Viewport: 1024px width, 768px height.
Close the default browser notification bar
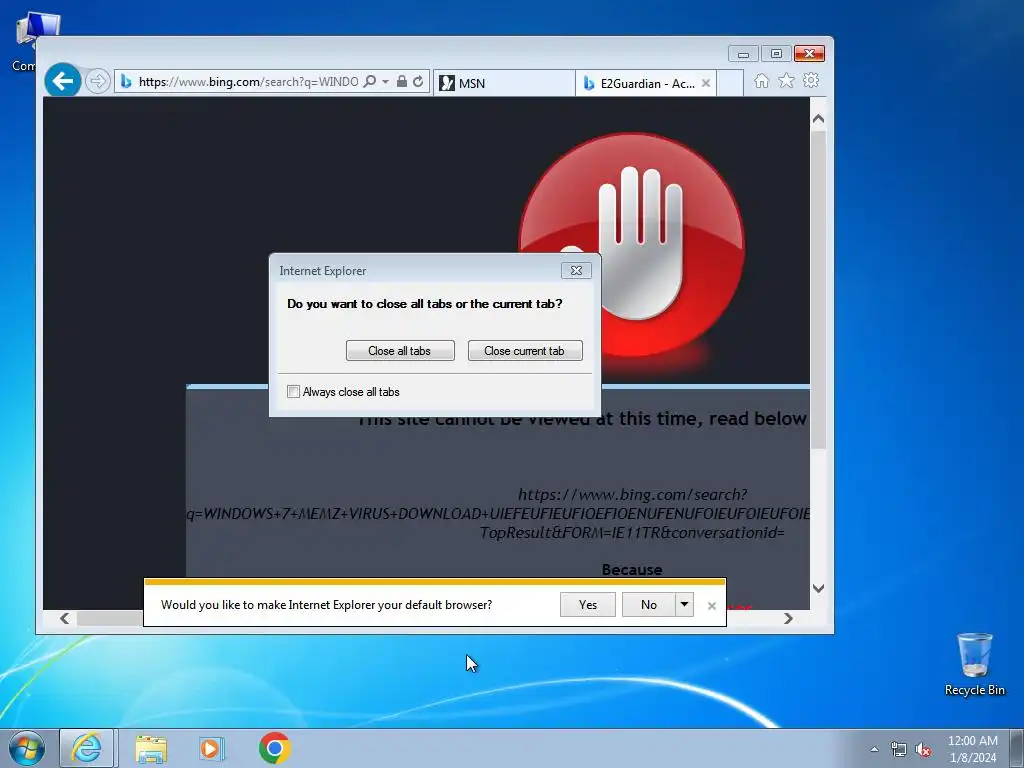[x=712, y=606]
